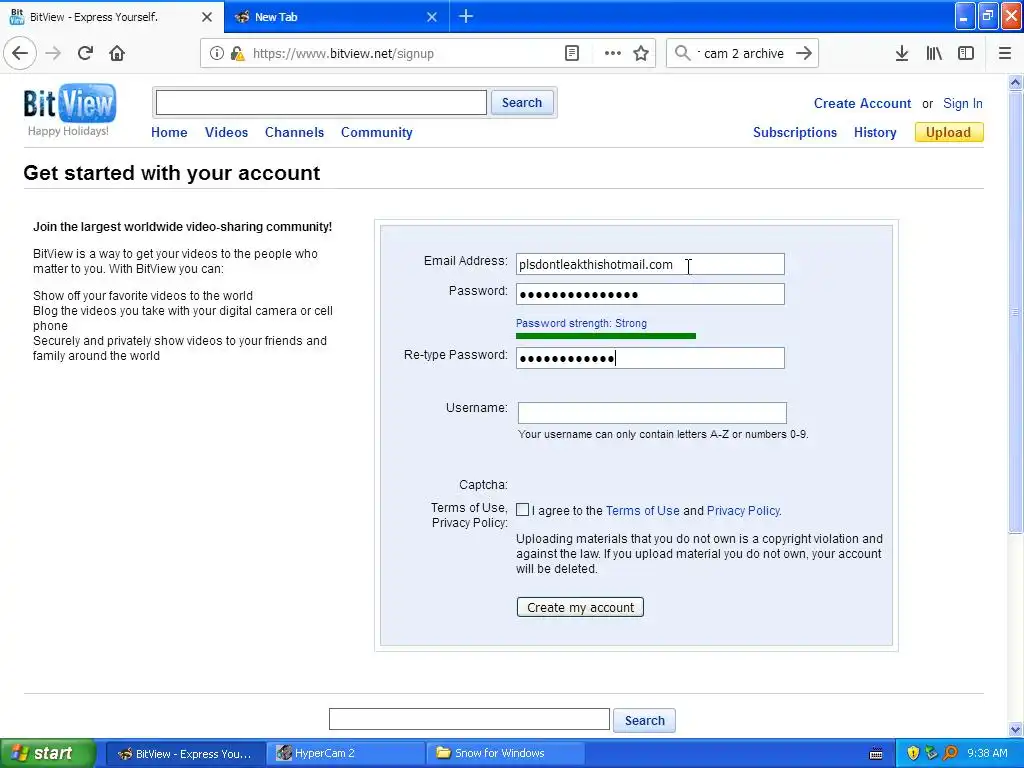Show site information icon in address bar
The height and width of the screenshot is (768, 1024).
[x=216, y=54]
